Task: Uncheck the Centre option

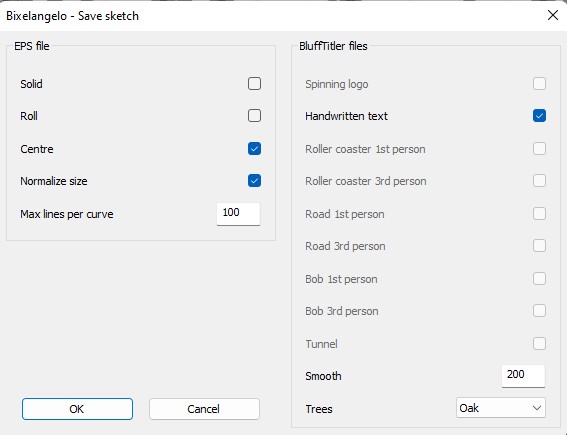Action: [254, 149]
